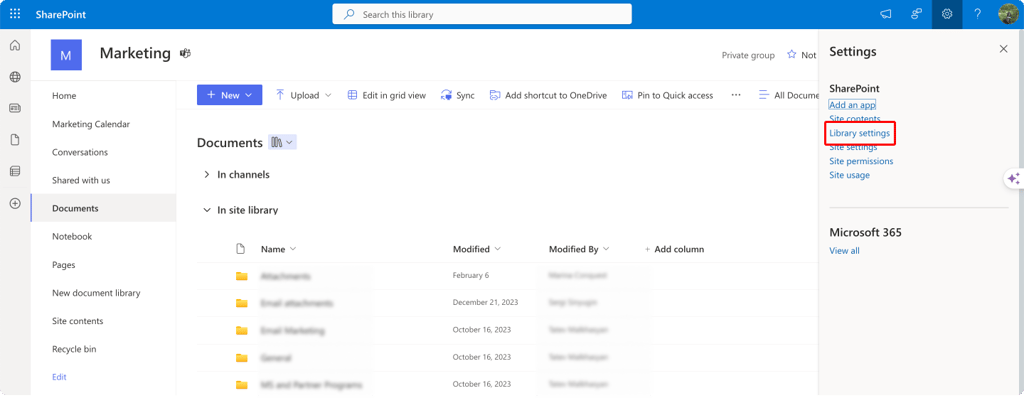Open the app launcher waffle icon

coord(14,14)
